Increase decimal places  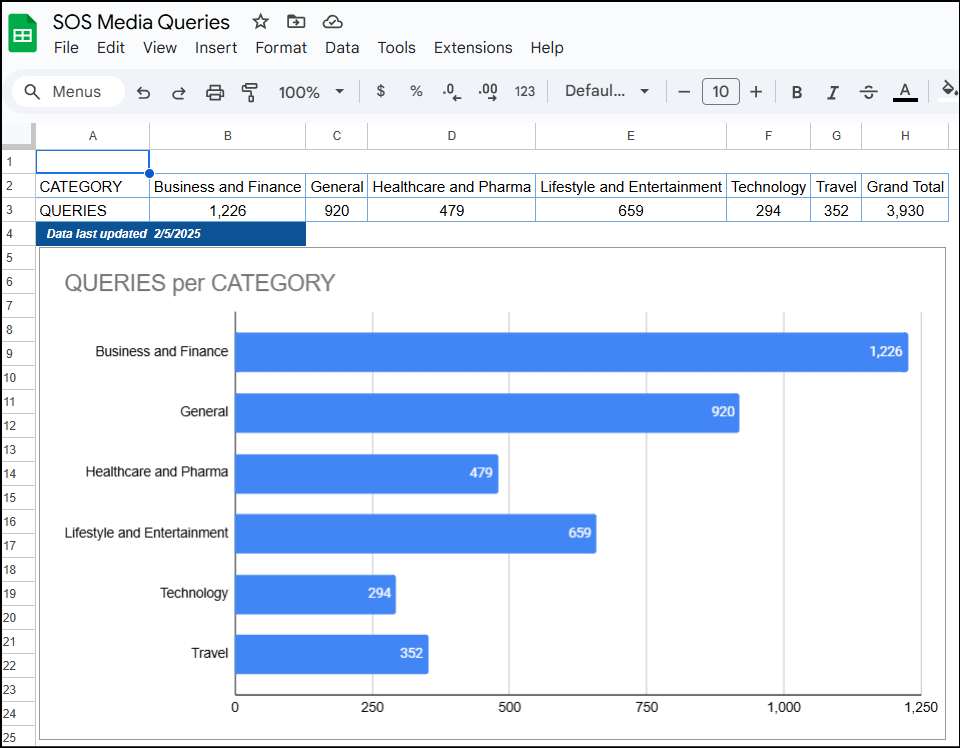coord(488,92)
